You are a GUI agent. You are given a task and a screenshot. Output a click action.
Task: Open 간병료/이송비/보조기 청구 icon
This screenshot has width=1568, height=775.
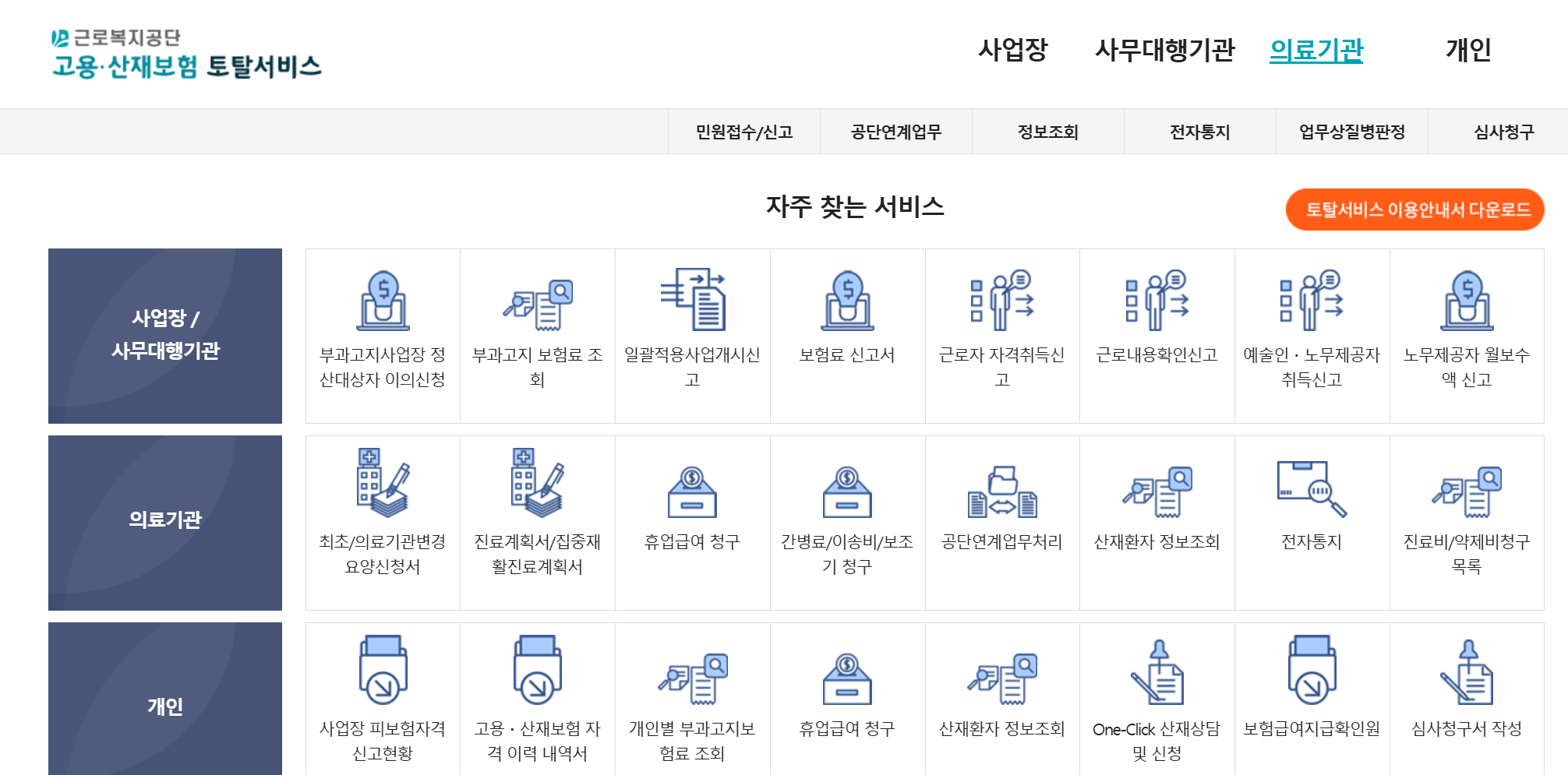(x=848, y=492)
